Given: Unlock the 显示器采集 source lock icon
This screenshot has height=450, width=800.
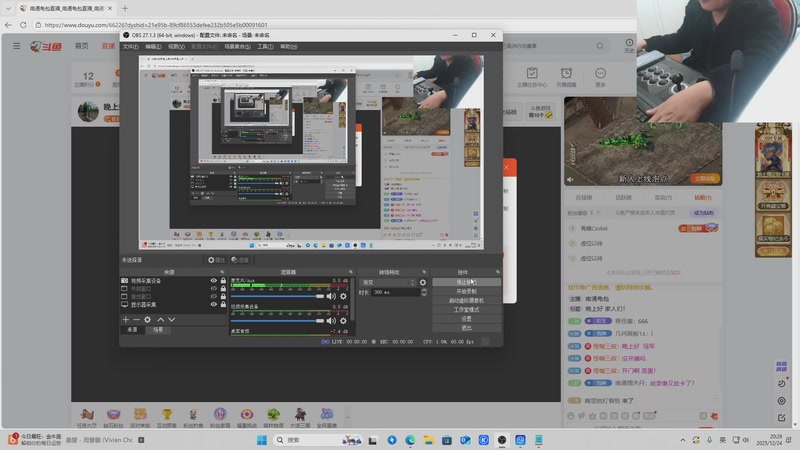Looking at the screenshot, I should (x=223, y=305).
